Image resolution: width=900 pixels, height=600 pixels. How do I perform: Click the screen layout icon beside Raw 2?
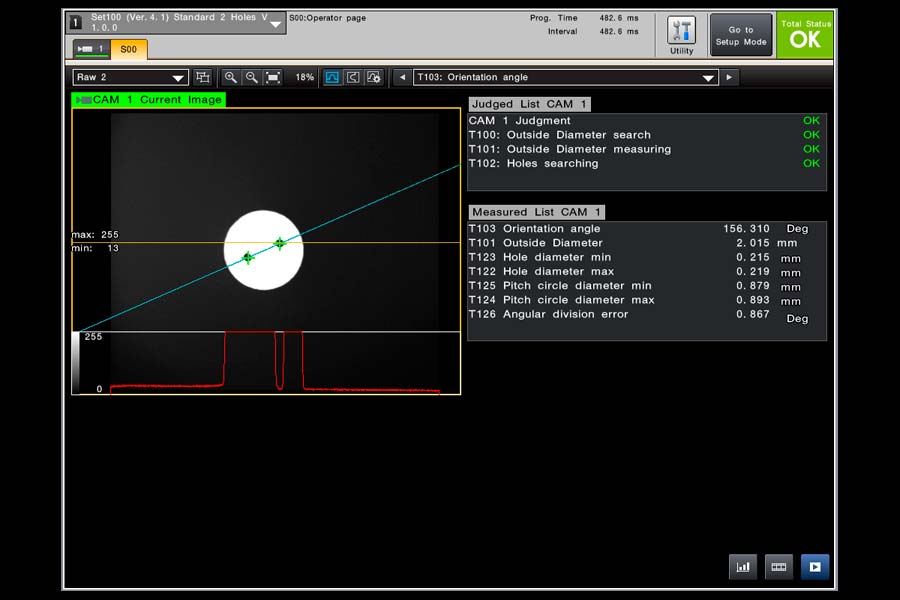point(203,77)
